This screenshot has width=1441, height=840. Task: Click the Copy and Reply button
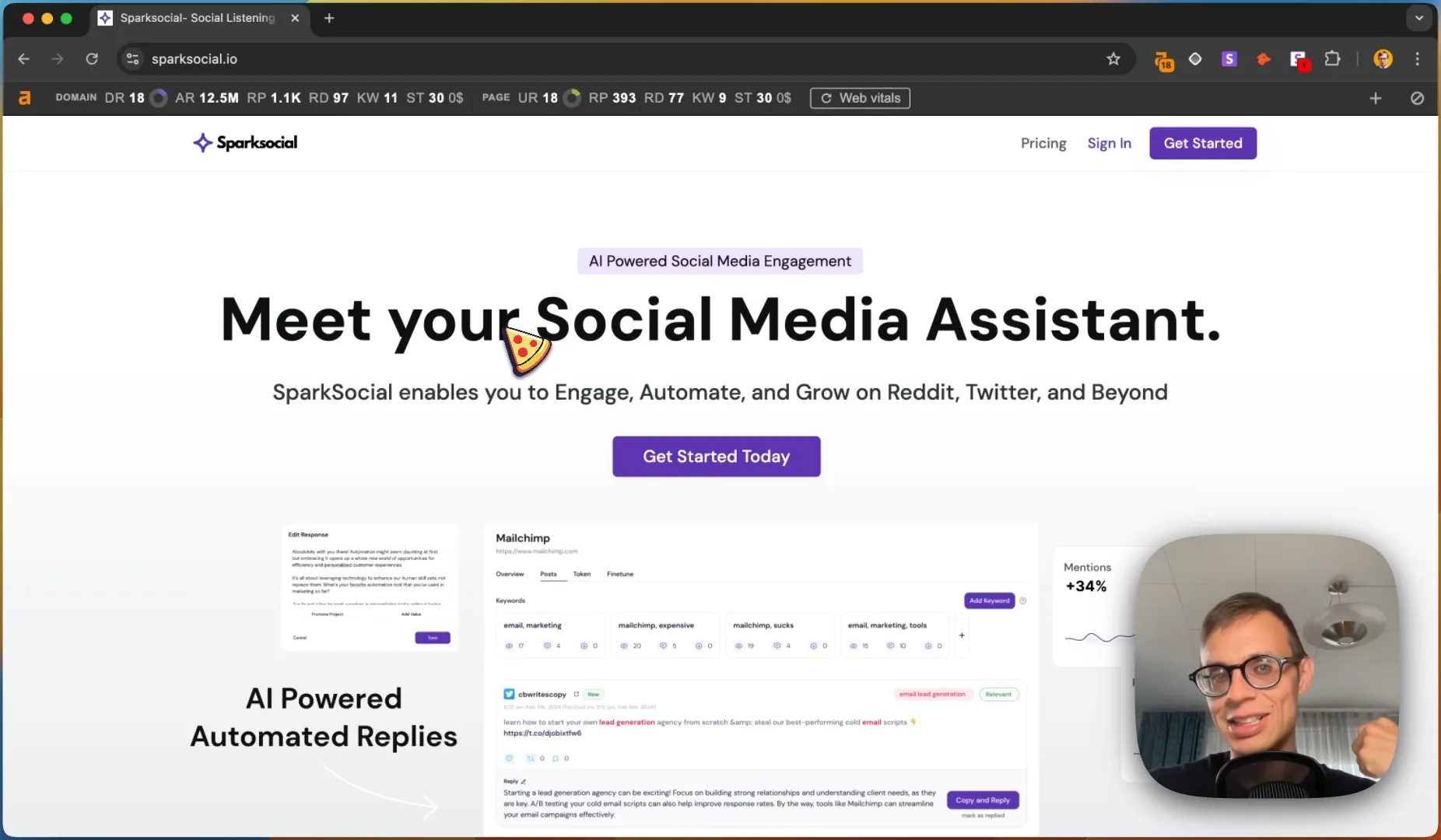983,800
